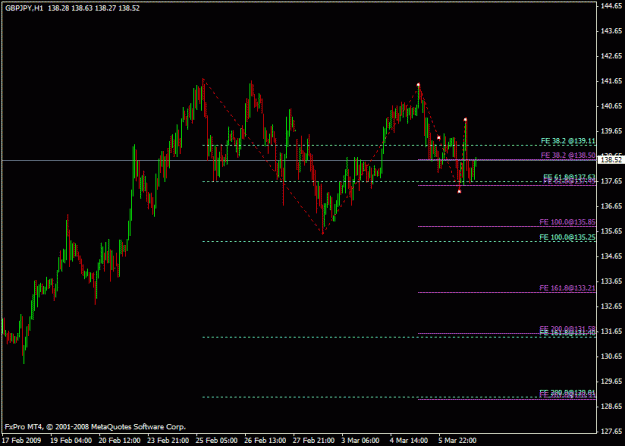Click the 131.65 price scale label
This screenshot has width=625, height=446.
(611, 331)
